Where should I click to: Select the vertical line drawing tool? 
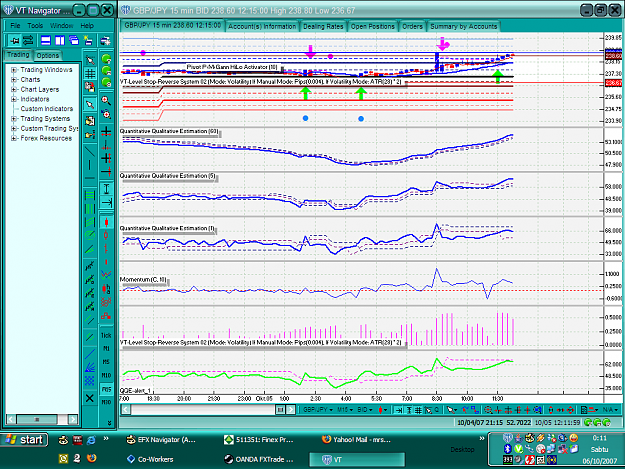90,165
